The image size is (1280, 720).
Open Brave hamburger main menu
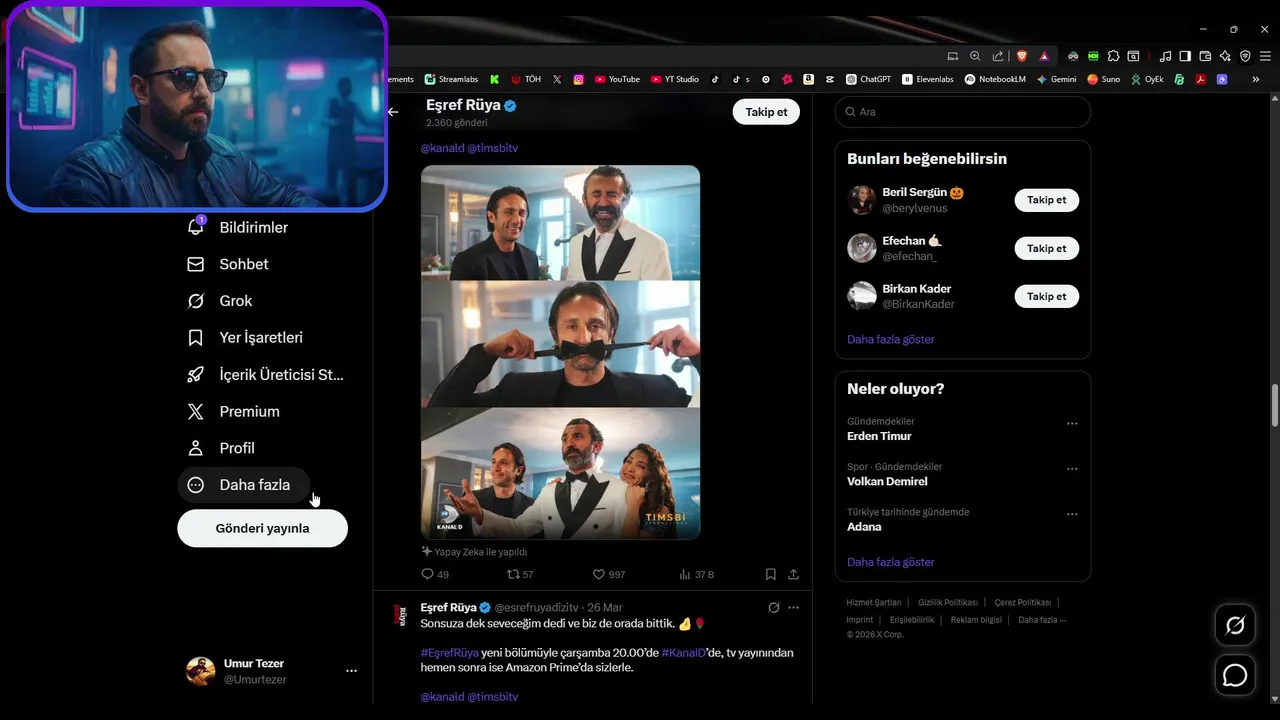click(x=1265, y=56)
